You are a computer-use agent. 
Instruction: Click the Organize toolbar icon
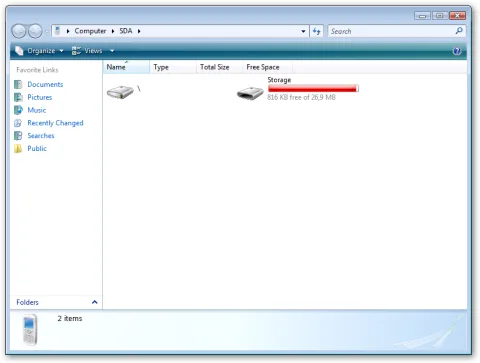[19, 51]
